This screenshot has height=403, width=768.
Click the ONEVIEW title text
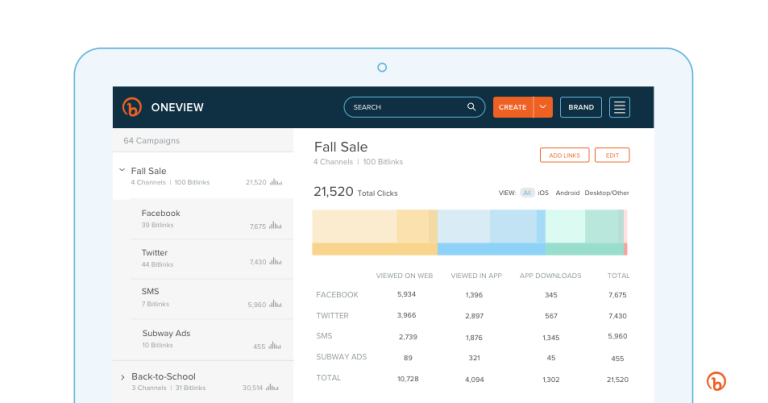pos(177,107)
